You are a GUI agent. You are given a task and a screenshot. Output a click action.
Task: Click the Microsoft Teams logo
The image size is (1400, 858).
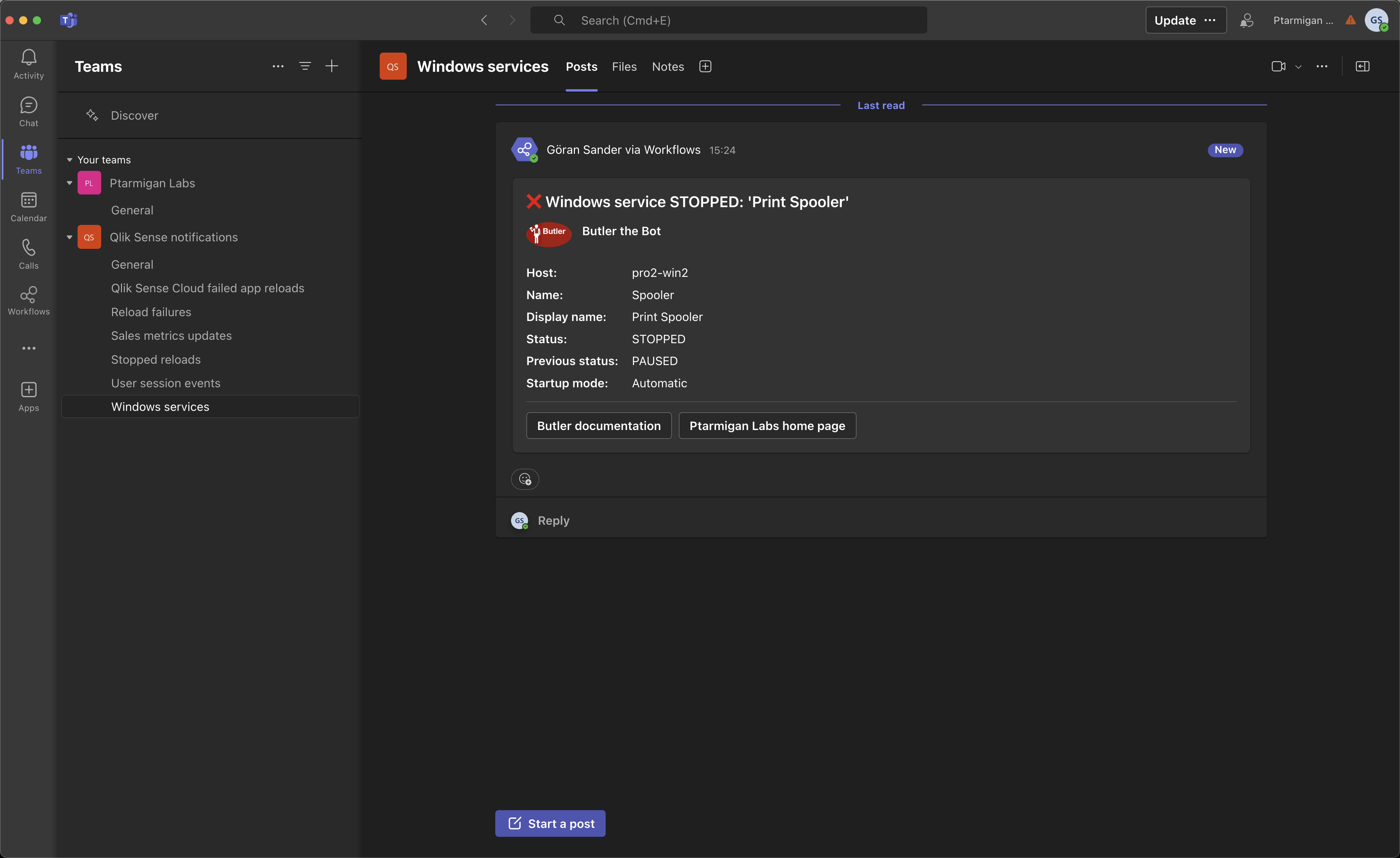pyautogui.click(x=69, y=21)
